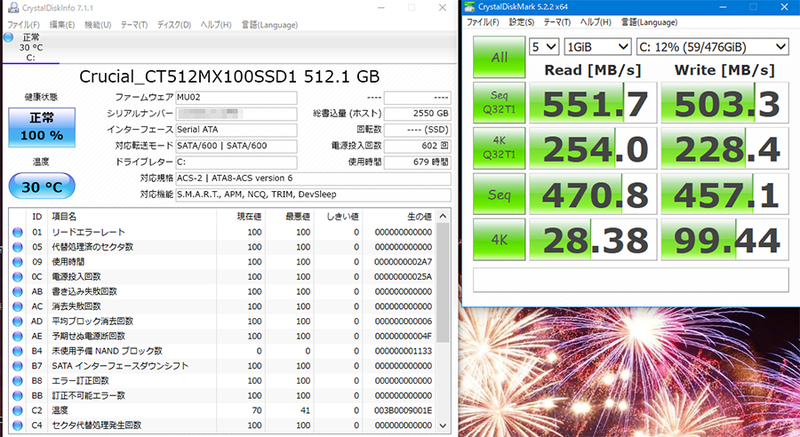This screenshot has width=800, height=437.
Task: Click status orb for 消去失敗回数 row
Action: (x=17, y=306)
